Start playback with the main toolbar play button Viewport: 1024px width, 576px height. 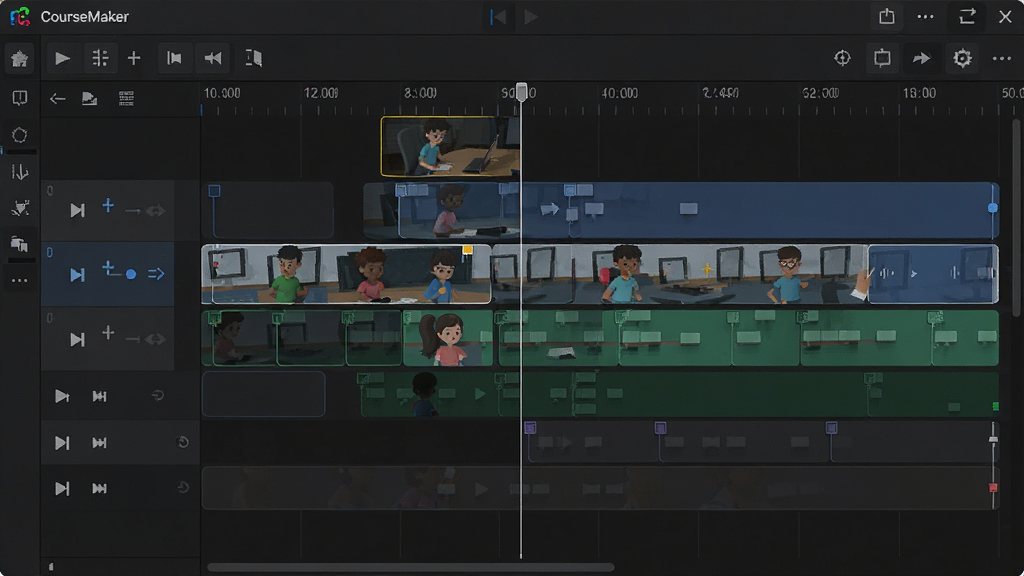point(63,58)
